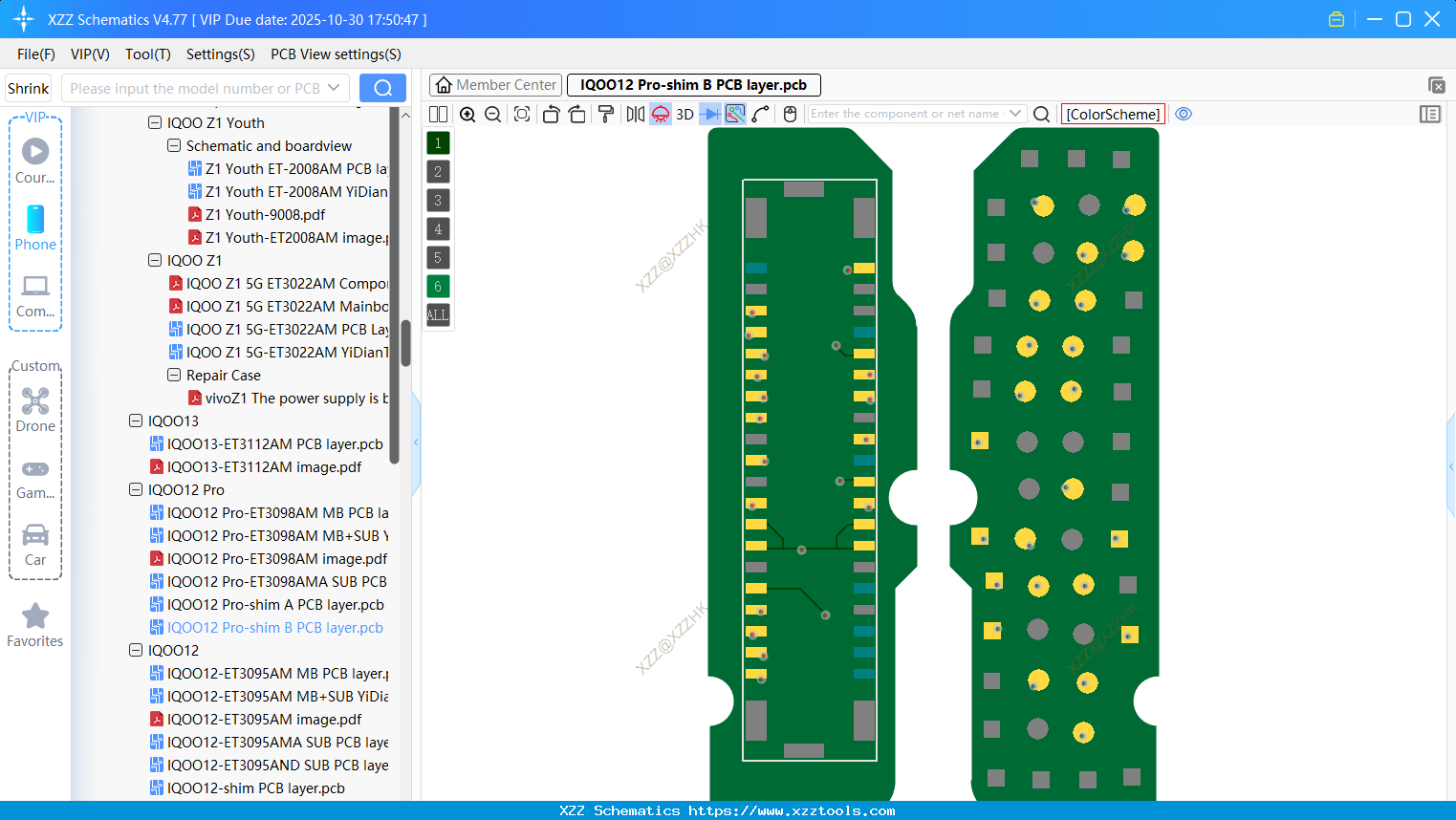Image resolution: width=1456 pixels, height=820 pixels.
Task: Collapse the Schematic and boardview group
Action: pyautogui.click(x=173, y=145)
